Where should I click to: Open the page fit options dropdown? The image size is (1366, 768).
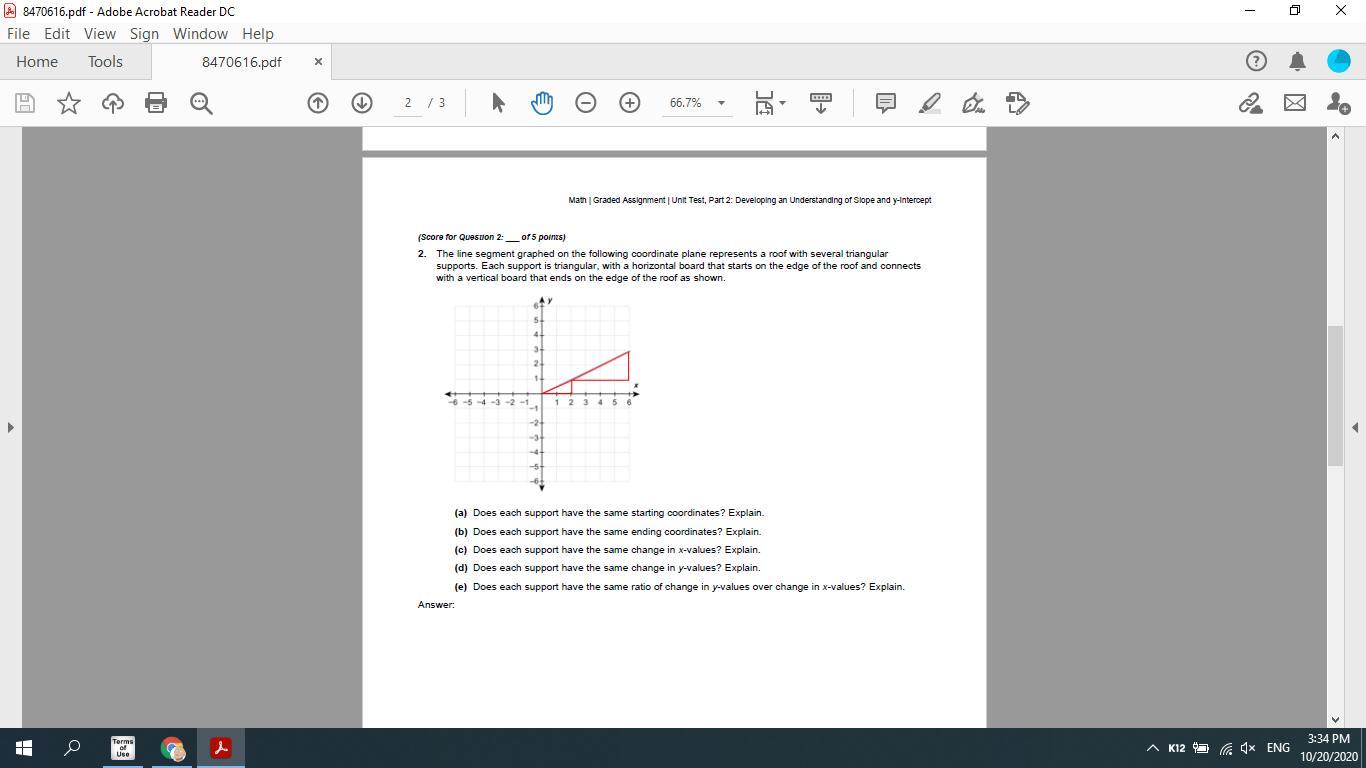point(770,103)
